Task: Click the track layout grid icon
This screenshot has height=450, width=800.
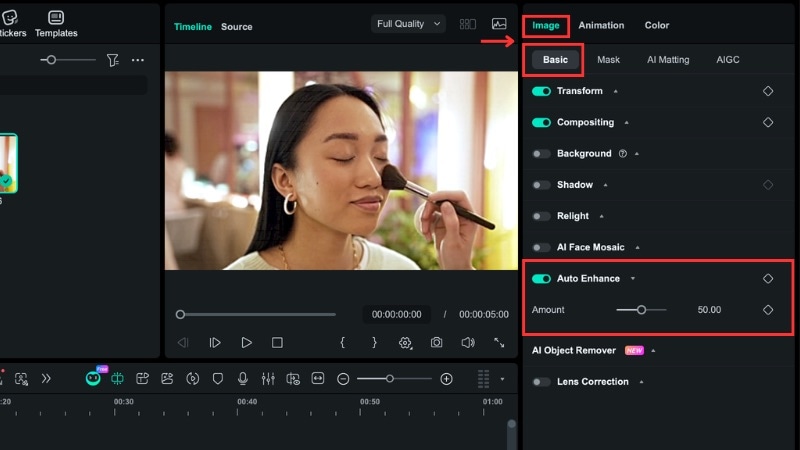Action: point(483,379)
